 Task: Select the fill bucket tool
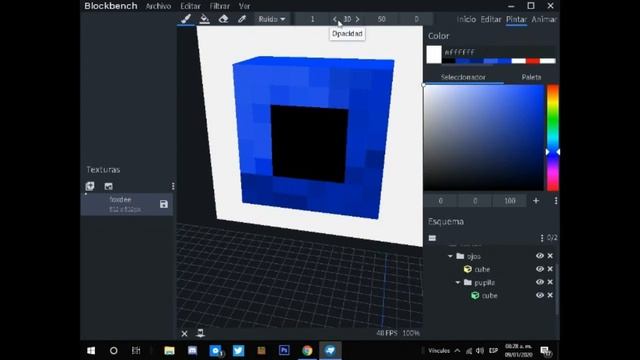tap(204, 19)
